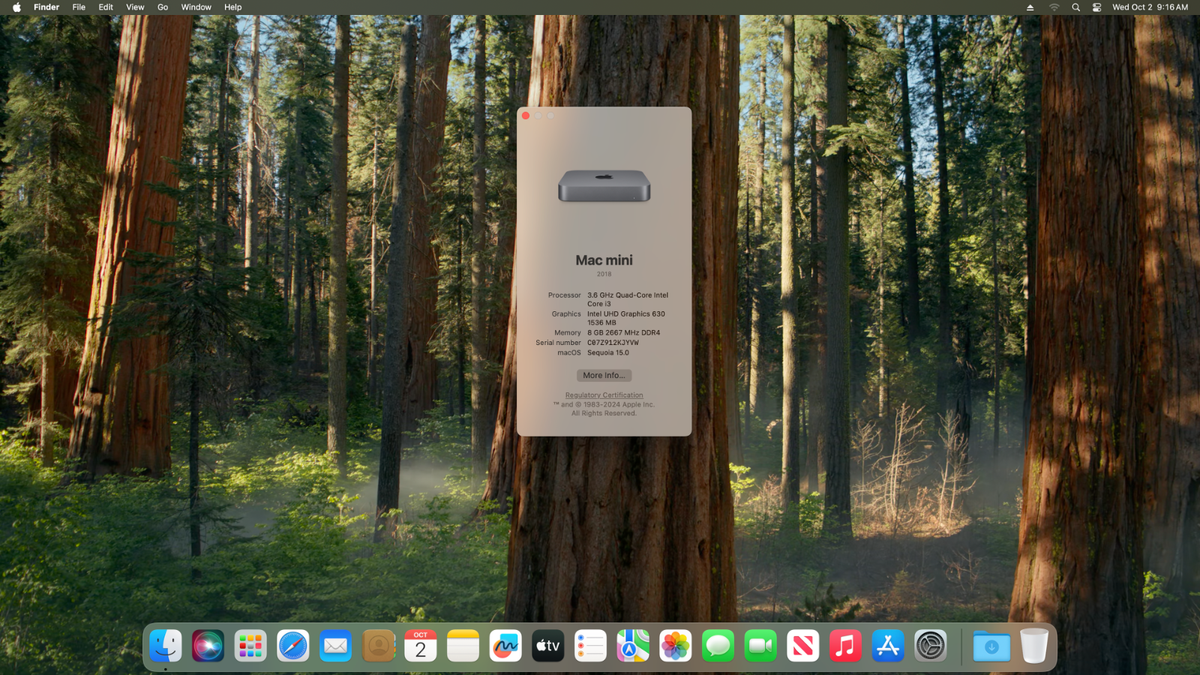This screenshot has height=675, width=1200.
Task: Open the Go menu
Action: tap(163, 7)
